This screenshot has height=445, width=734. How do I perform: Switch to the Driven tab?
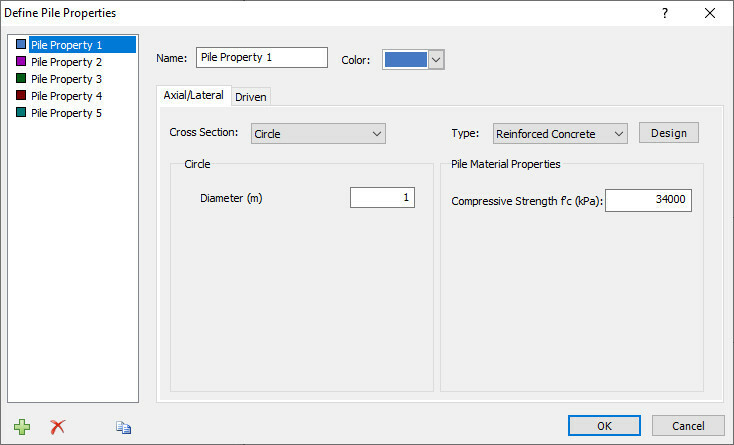pos(251,97)
